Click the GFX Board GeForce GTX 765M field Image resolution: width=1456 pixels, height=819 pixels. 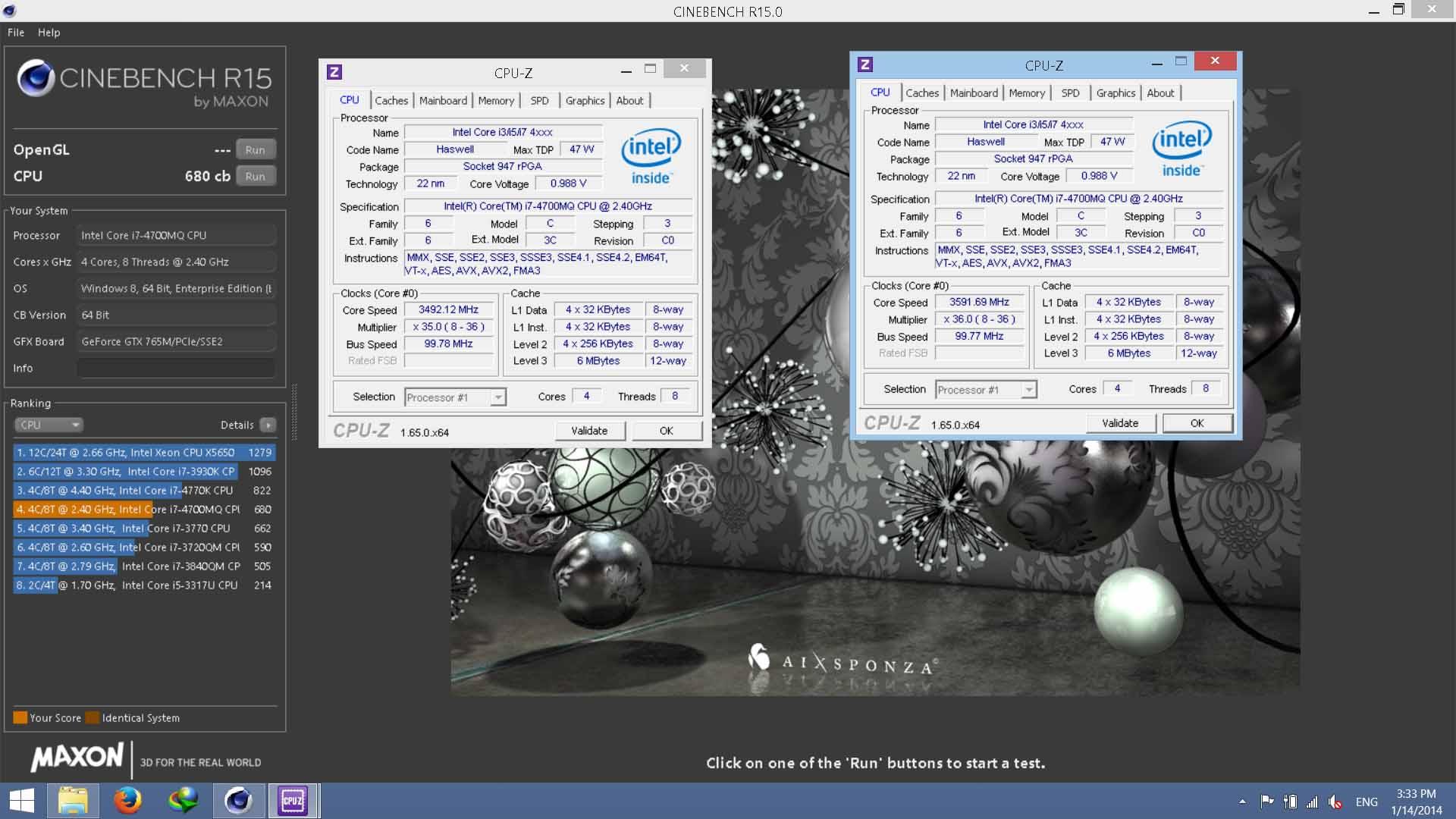pos(176,341)
